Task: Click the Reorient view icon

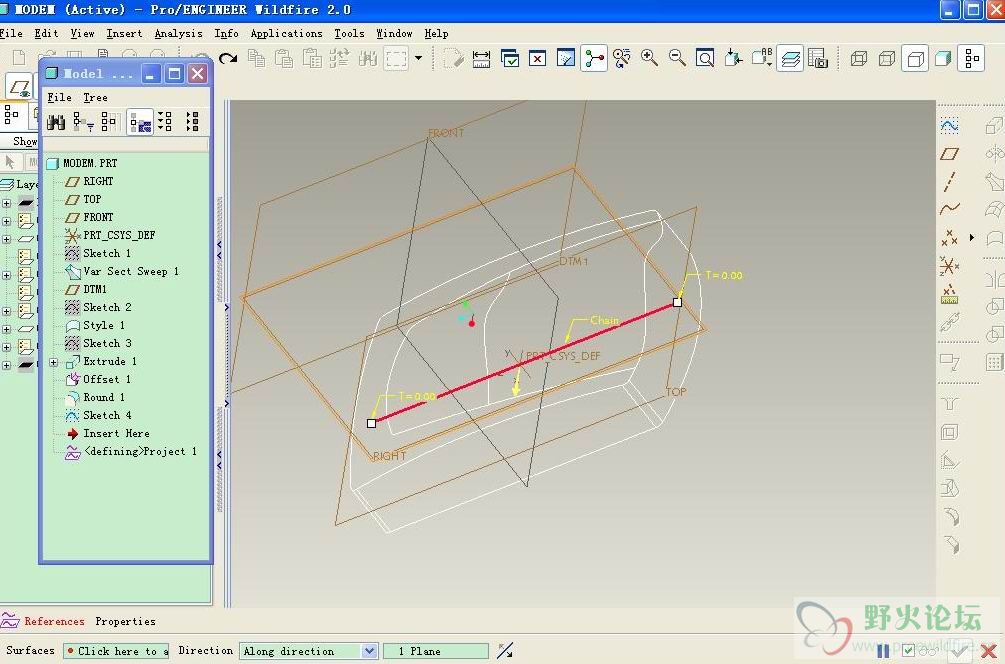Action: pos(733,58)
